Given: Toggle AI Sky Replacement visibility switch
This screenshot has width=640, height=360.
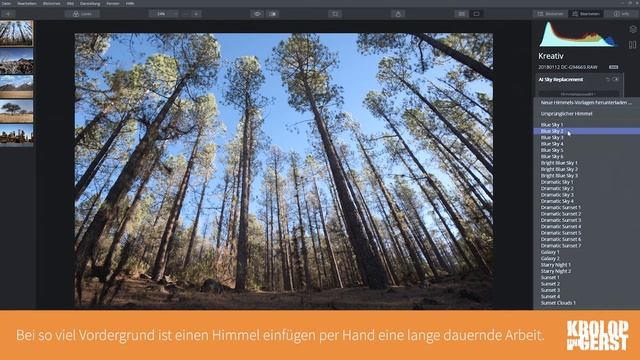Looking at the screenshot, I should pyautogui.click(x=616, y=80).
